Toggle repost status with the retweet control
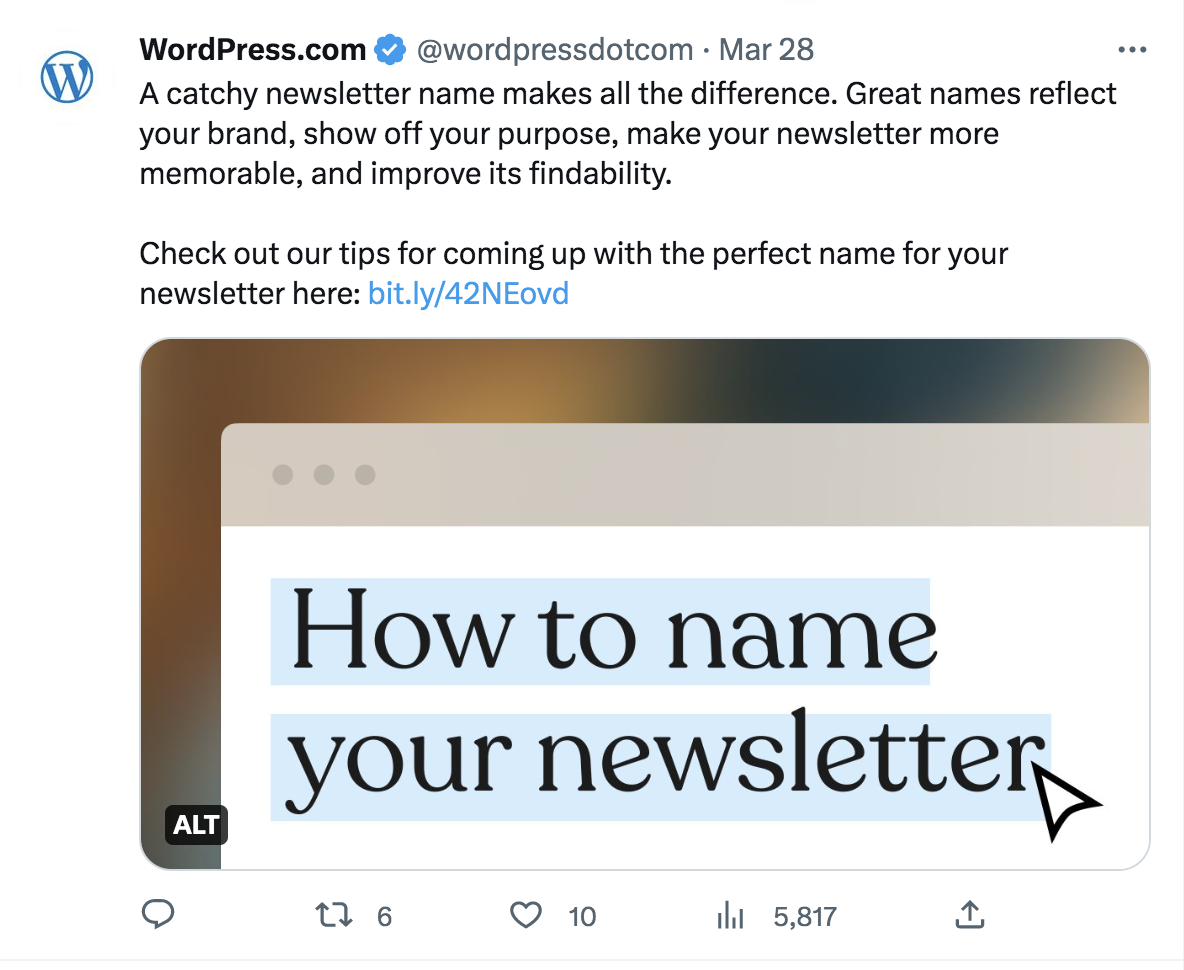Image resolution: width=1184 pixels, height=970 pixels. pos(333,915)
